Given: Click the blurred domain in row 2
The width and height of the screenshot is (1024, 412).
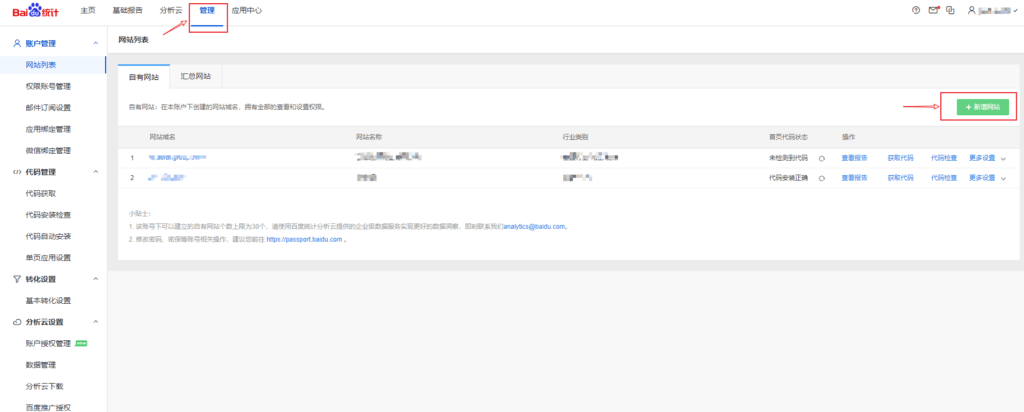Looking at the screenshot, I should 167,178.
